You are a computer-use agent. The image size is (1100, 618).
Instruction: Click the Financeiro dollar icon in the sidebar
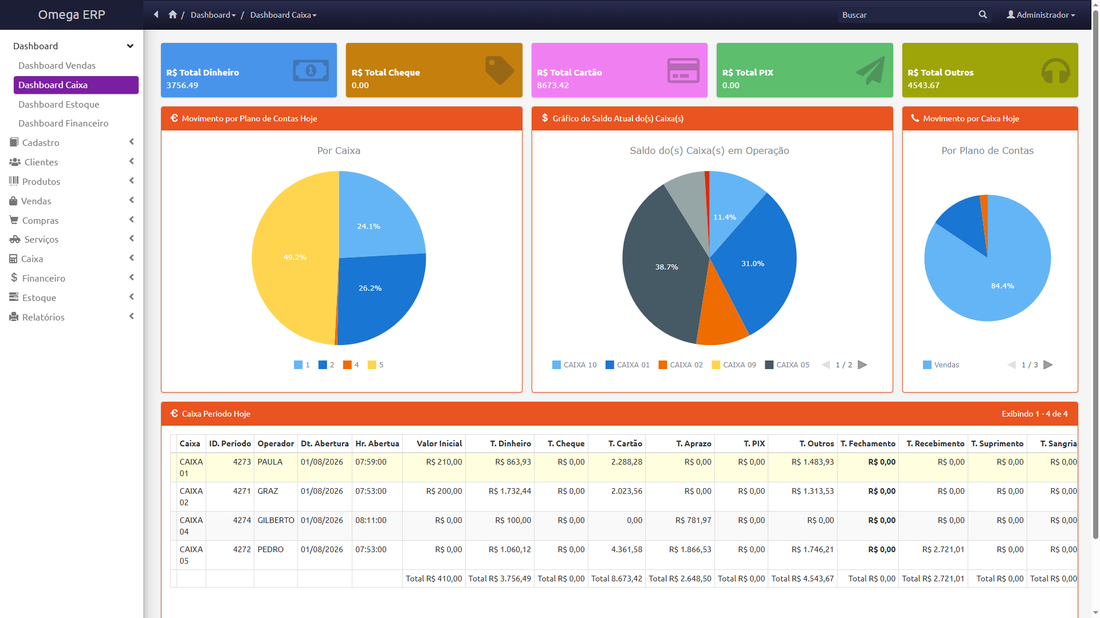pos(14,278)
